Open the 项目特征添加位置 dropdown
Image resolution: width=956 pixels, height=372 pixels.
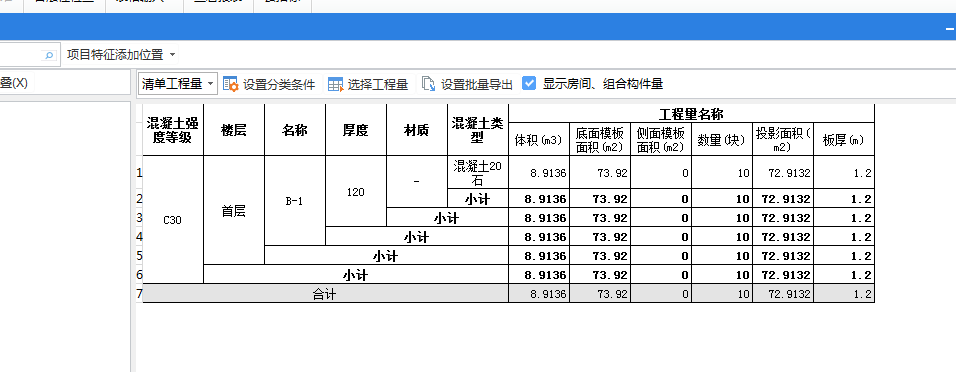(121, 55)
